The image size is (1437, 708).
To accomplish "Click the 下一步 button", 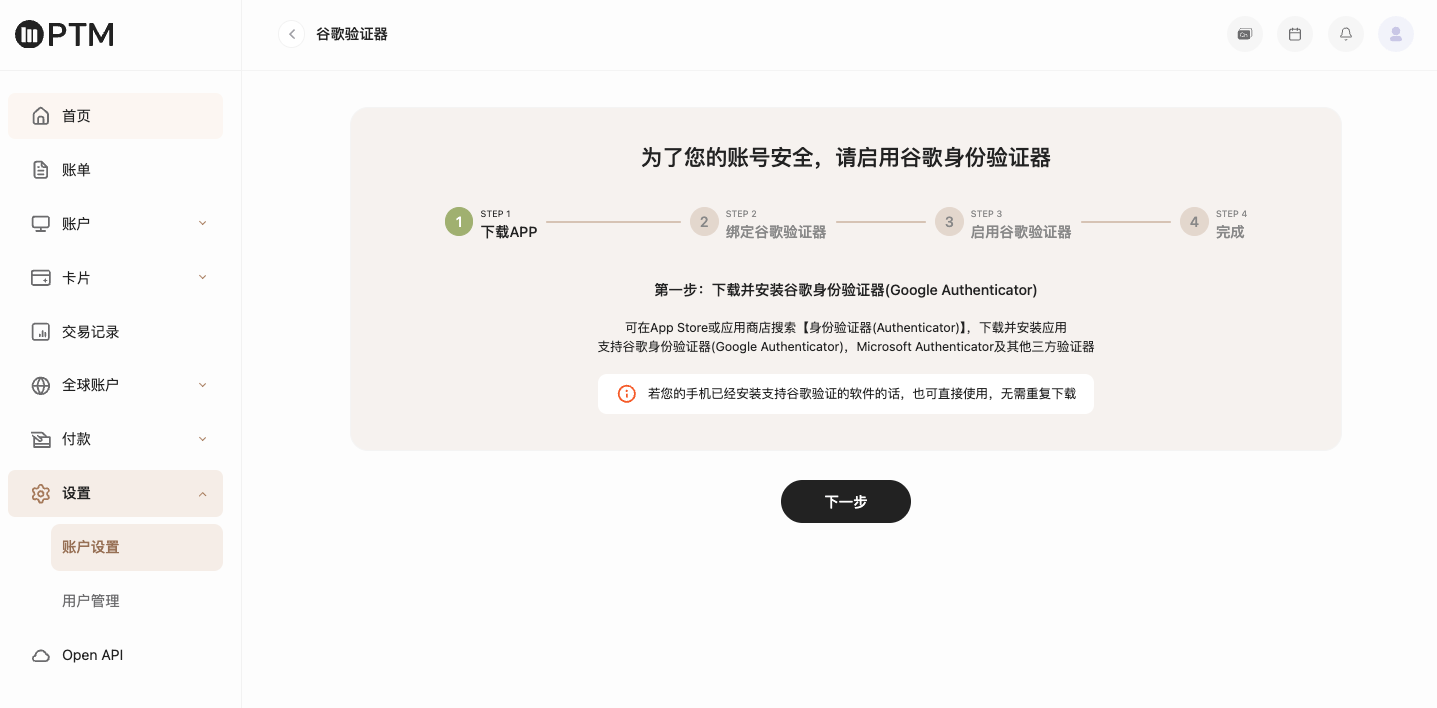I will [x=846, y=501].
